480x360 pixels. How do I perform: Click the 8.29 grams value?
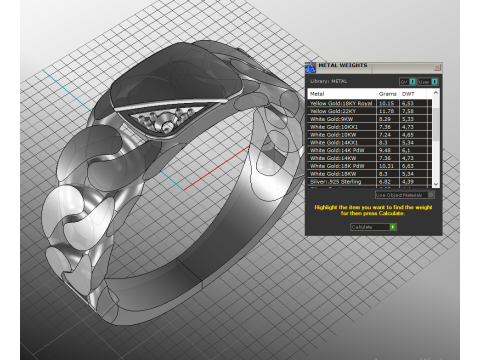[x=385, y=119]
